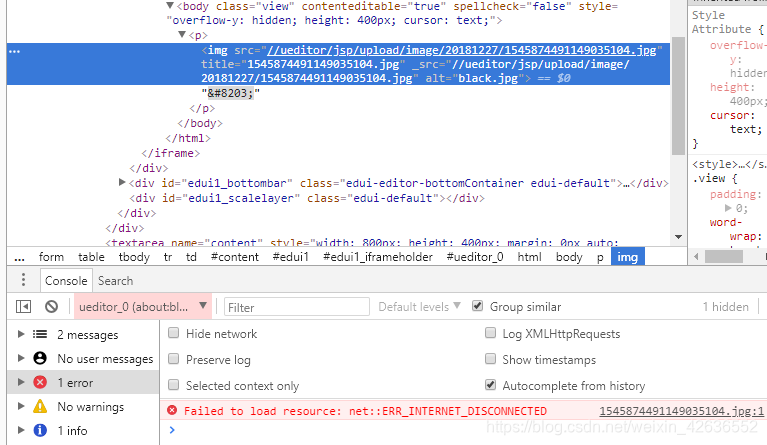The width and height of the screenshot is (767, 445).
Task: Select the #edui1 breadcrumb item
Action: [291, 257]
